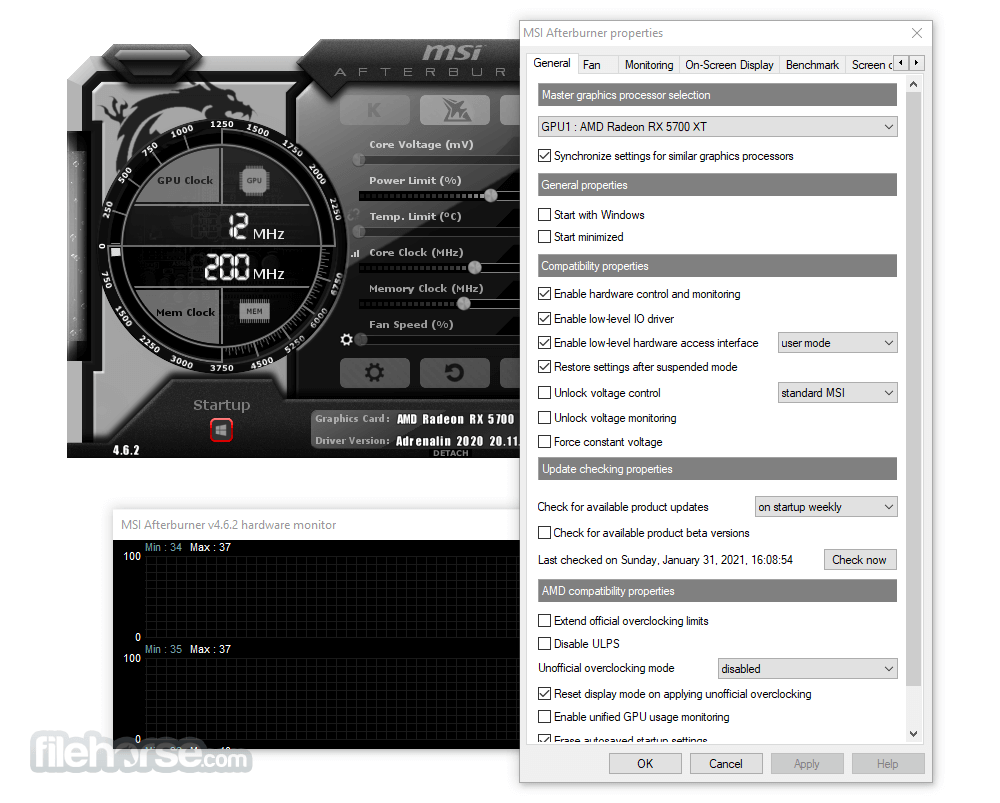This screenshot has width=1000, height=803.
Task: Check for available product beta versions checkbox
Action: click(x=643, y=533)
